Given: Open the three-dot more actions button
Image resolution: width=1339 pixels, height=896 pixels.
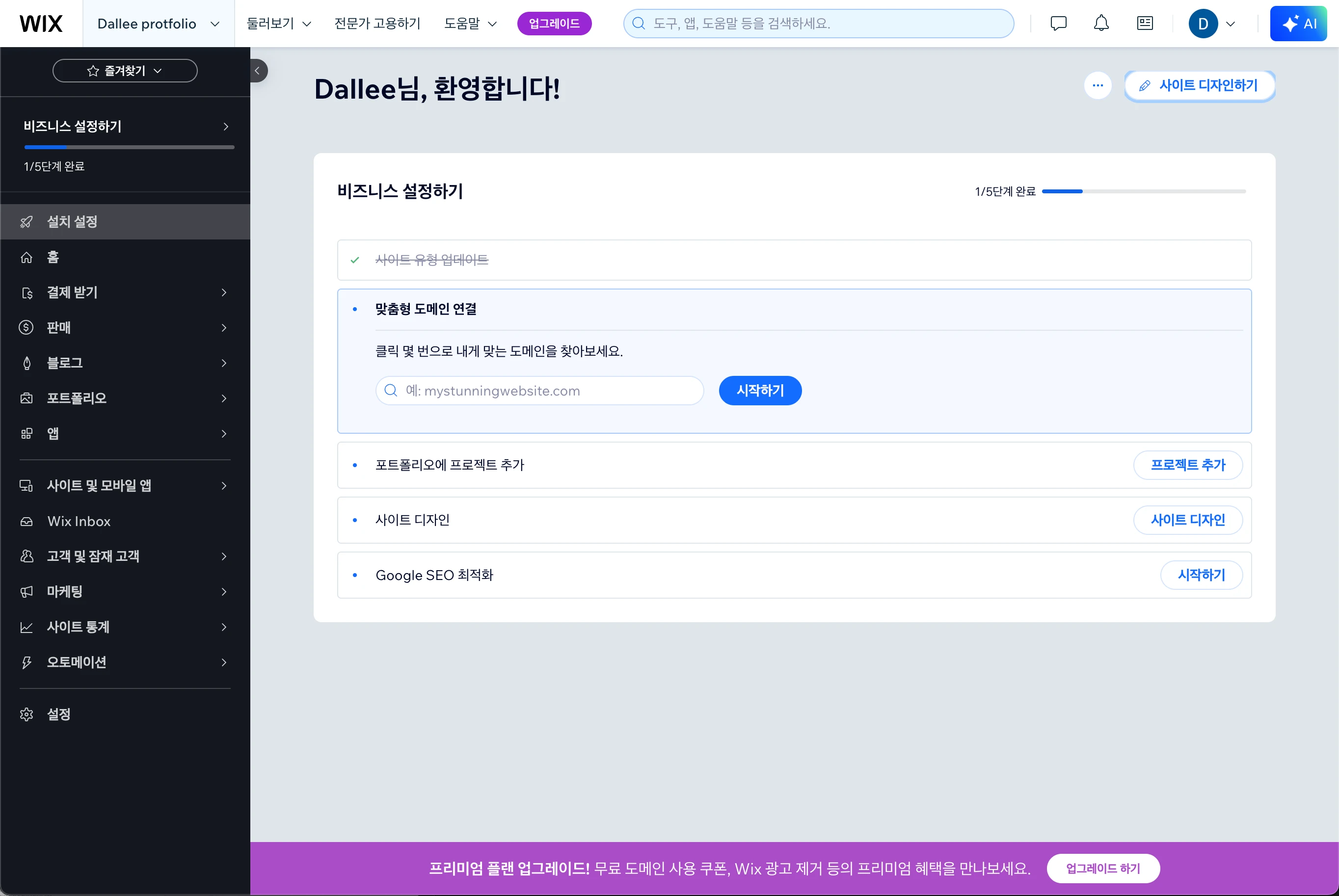Looking at the screenshot, I should tap(1098, 86).
